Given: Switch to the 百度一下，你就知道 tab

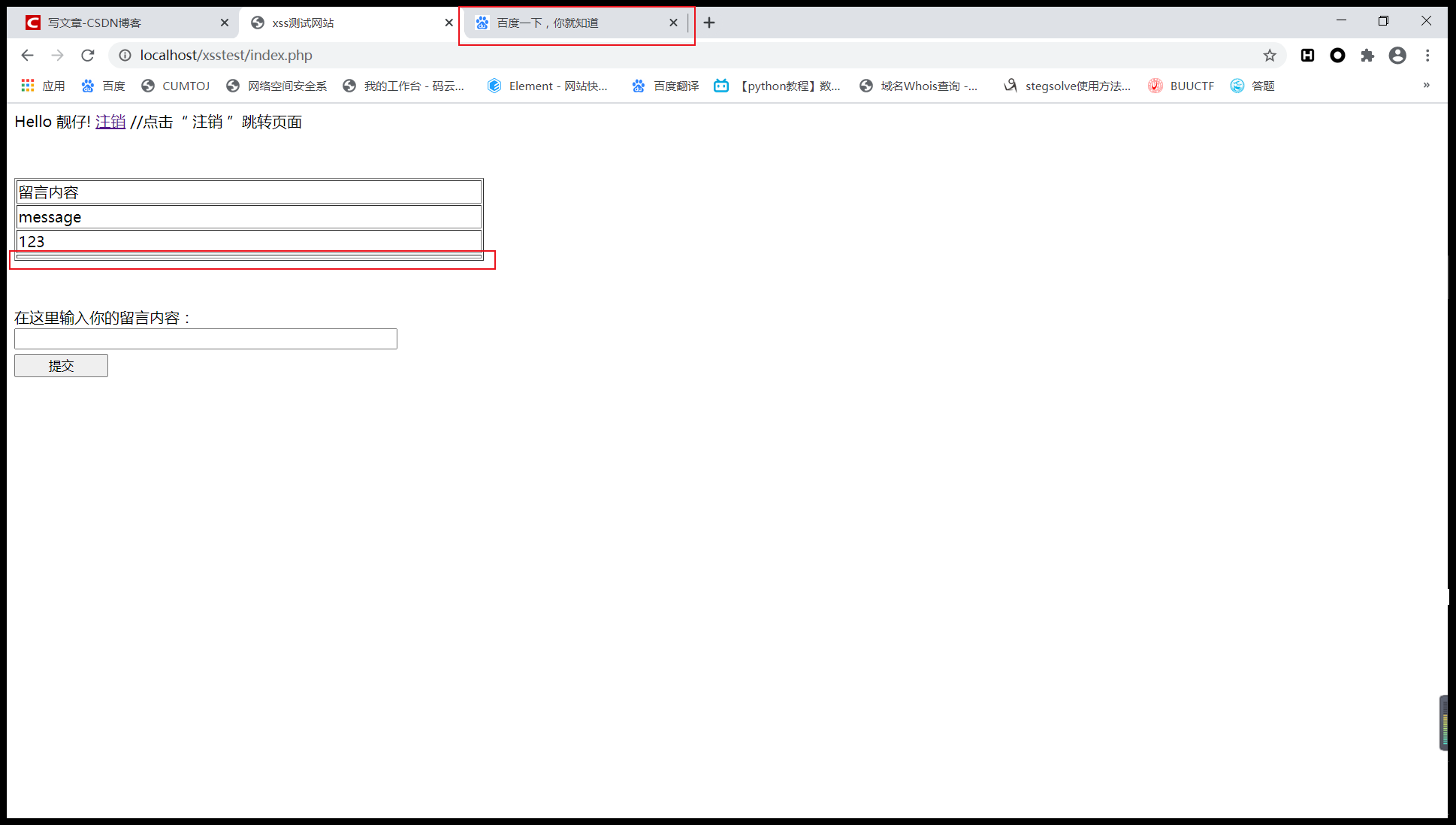Looking at the screenshot, I should (x=575, y=23).
